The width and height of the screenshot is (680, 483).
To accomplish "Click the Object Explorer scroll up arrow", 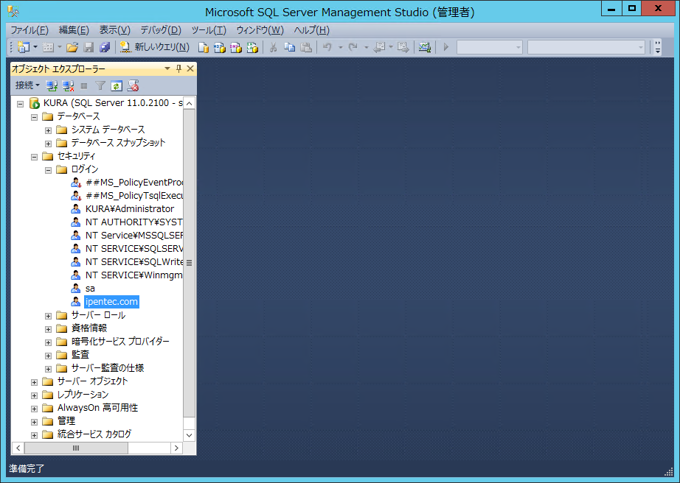I will click(189, 103).
